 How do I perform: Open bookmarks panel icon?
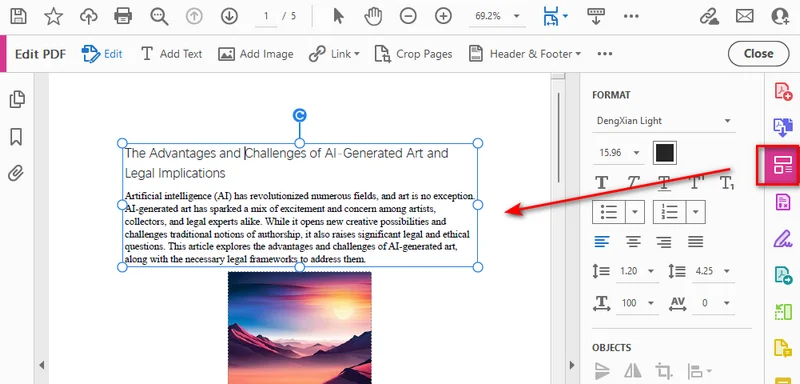pyautogui.click(x=16, y=137)
